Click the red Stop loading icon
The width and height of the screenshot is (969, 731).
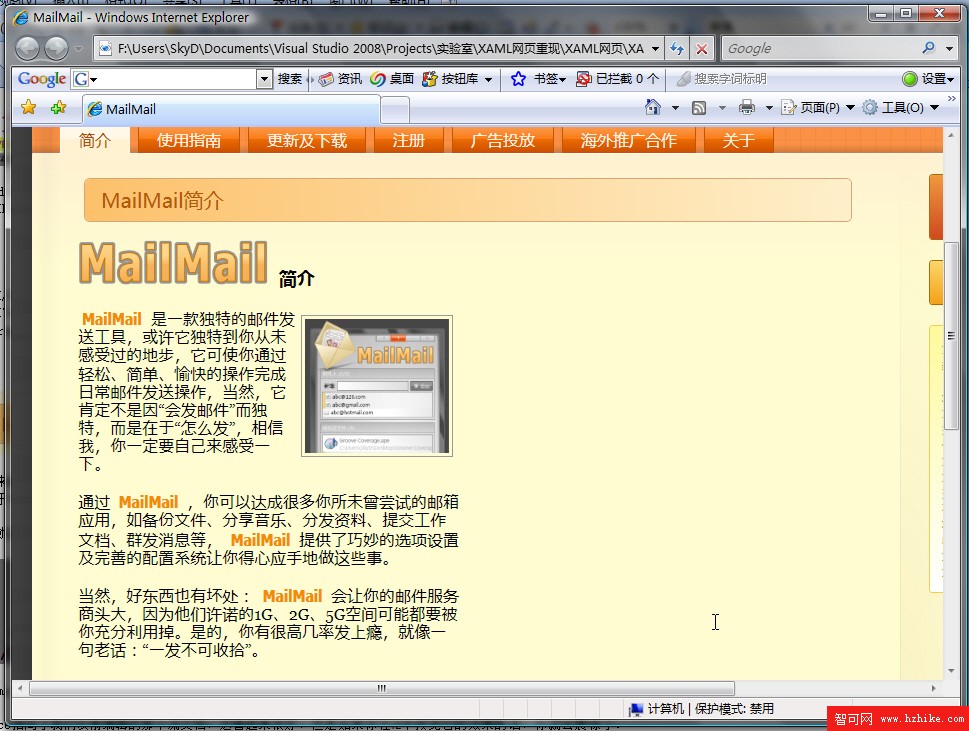702,48
